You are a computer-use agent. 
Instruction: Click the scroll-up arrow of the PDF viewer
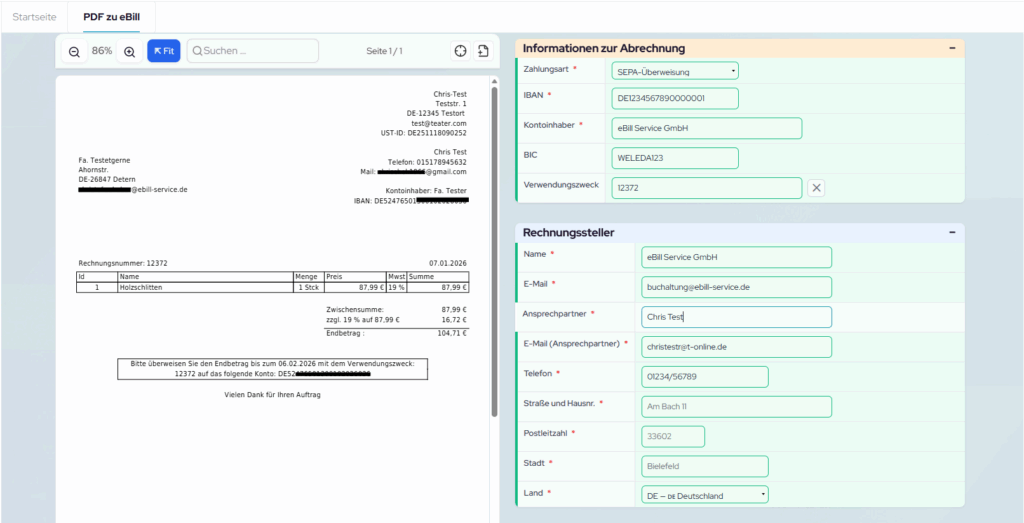[x=494, y=81]
